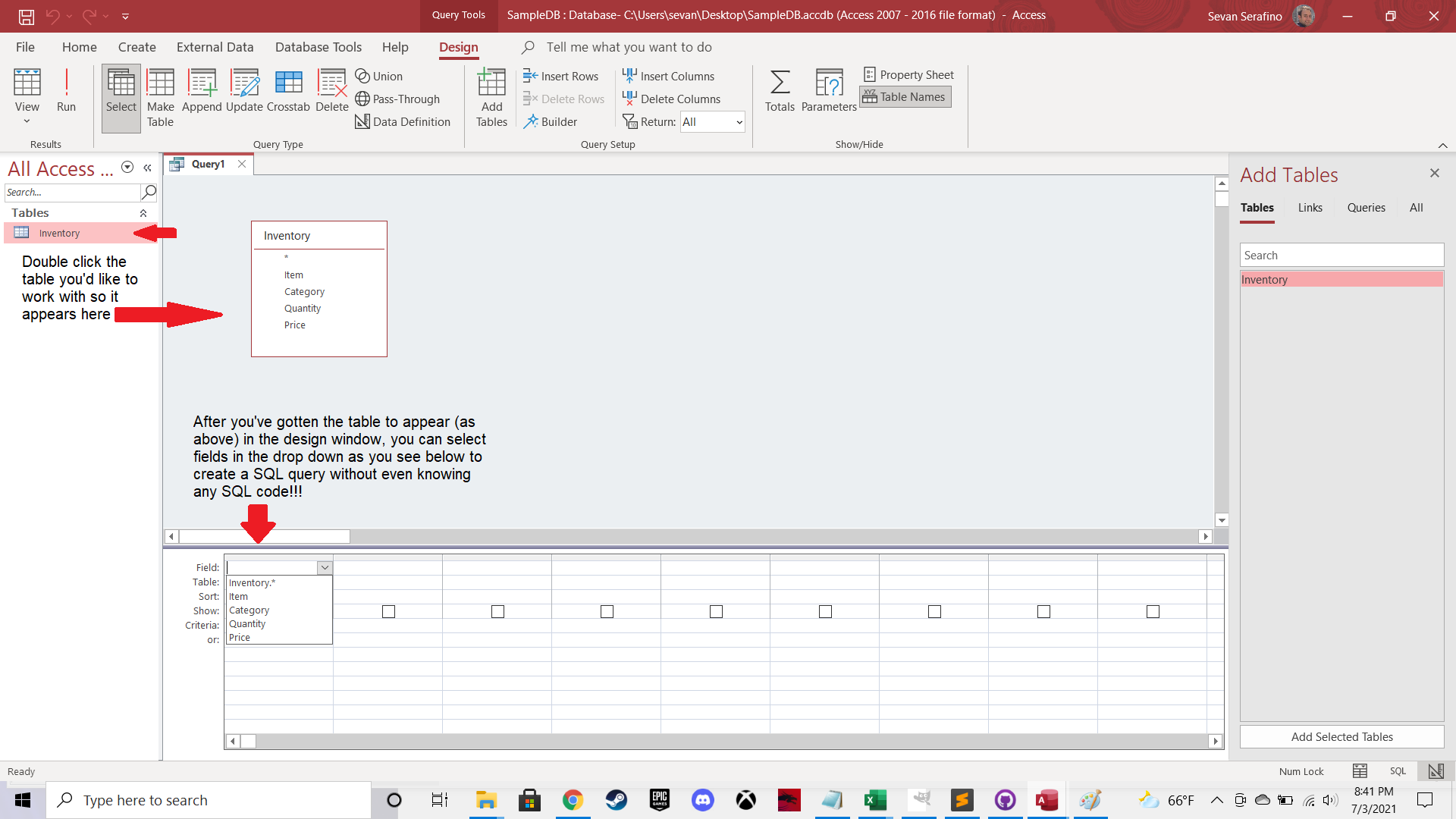Click the design grid horizontal scrollbar right arrow
This screenshot has height=819, width=1456.
point(1216,742)
